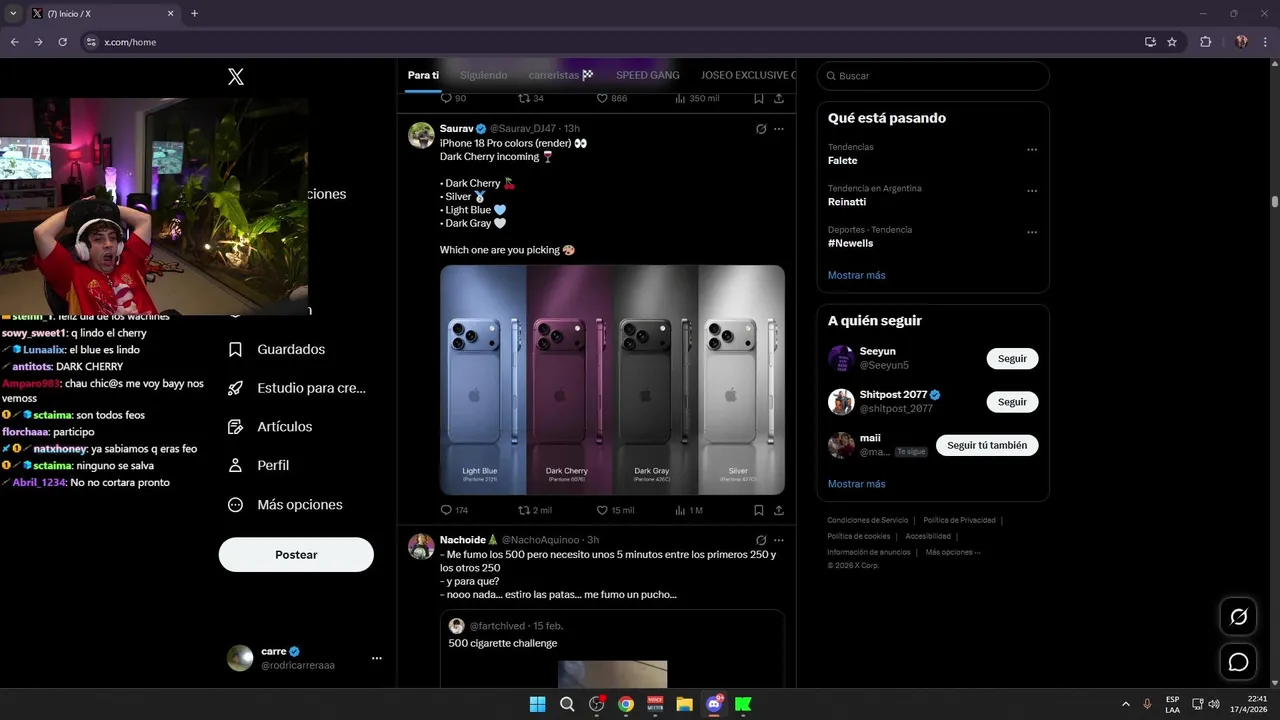This screenshot has width=1280, height=720.
Task: Open more options for the Falete trend
Action: tap(1032, 149)
